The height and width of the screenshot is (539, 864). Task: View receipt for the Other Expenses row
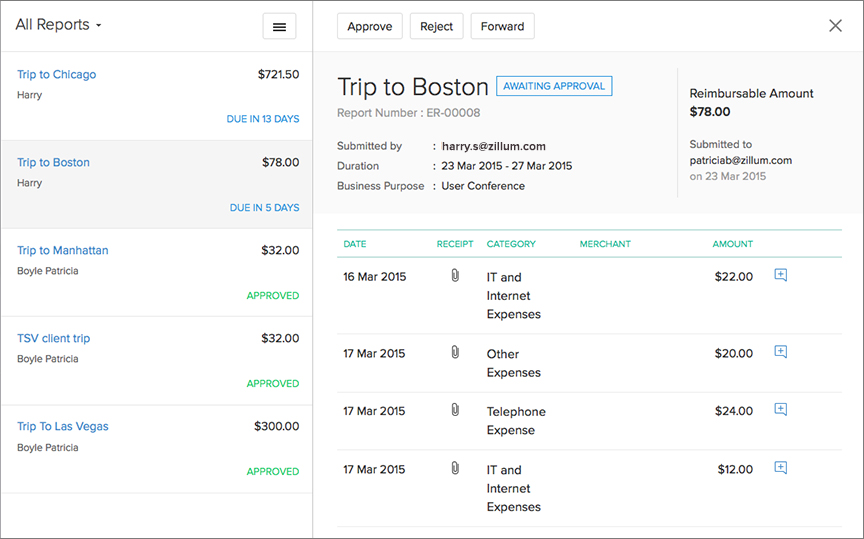point(455,352)
